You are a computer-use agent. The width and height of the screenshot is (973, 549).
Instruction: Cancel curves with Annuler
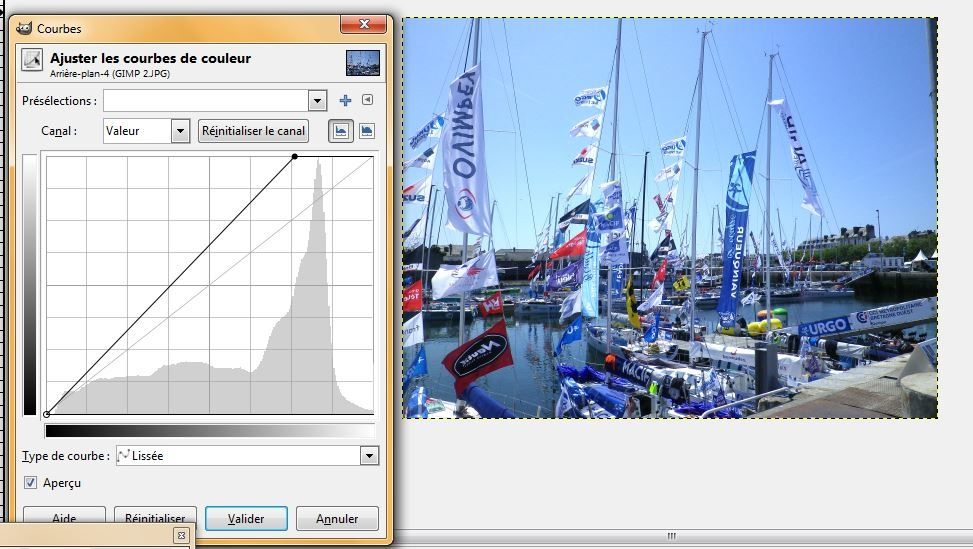click(337, 519)
